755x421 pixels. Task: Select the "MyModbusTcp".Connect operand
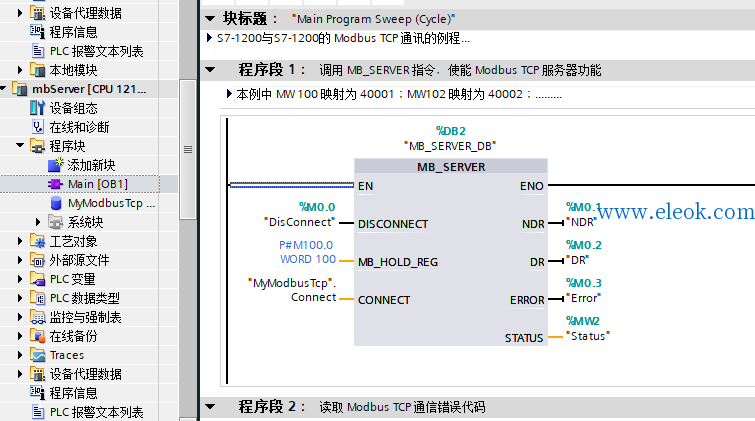292,290
